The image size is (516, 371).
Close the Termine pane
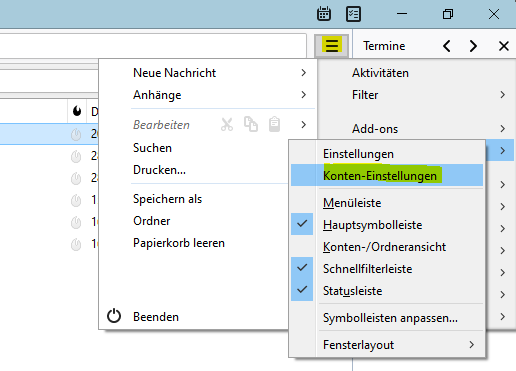tap(504, 46)
